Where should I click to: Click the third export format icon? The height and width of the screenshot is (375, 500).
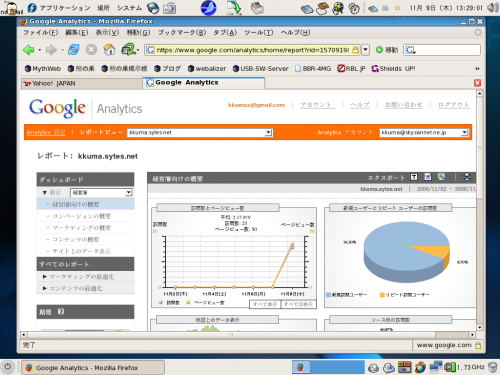441,177
